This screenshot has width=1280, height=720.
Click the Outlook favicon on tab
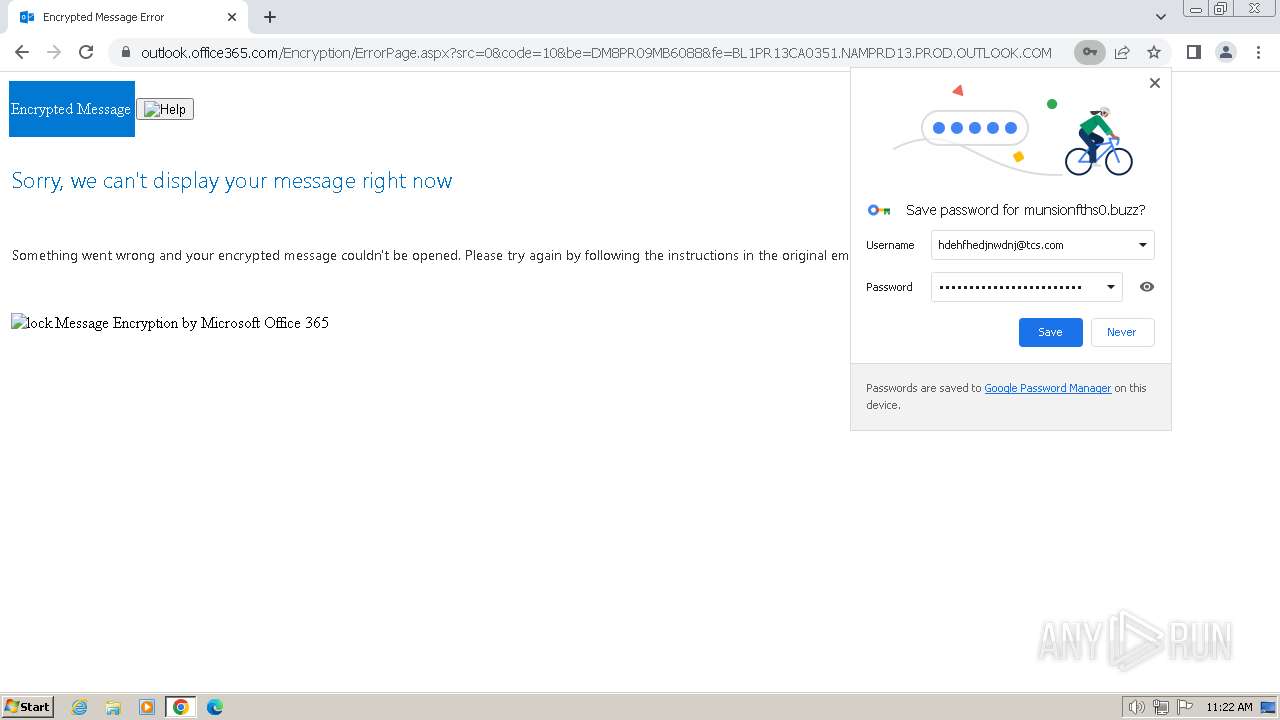(x=27, y=17)
